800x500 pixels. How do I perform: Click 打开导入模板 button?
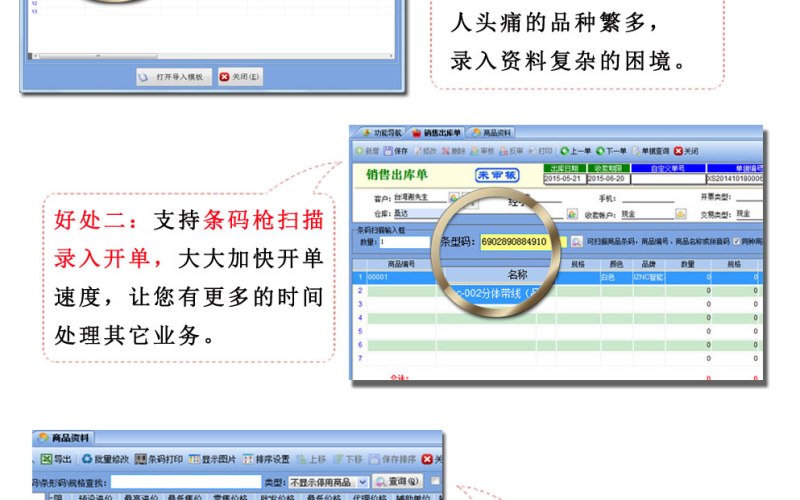[173, 77]
